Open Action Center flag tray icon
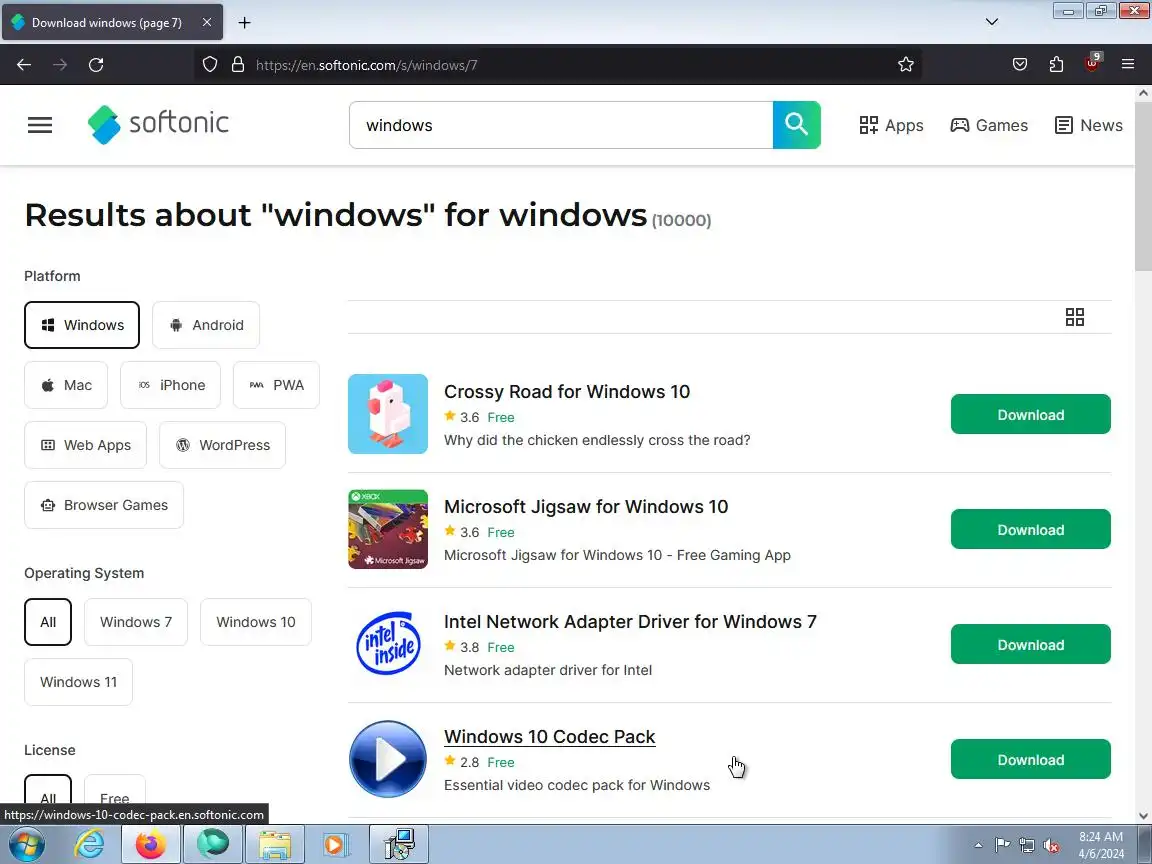The height and width of the screenshot is (864, 1152). (x=1002, y=845)
